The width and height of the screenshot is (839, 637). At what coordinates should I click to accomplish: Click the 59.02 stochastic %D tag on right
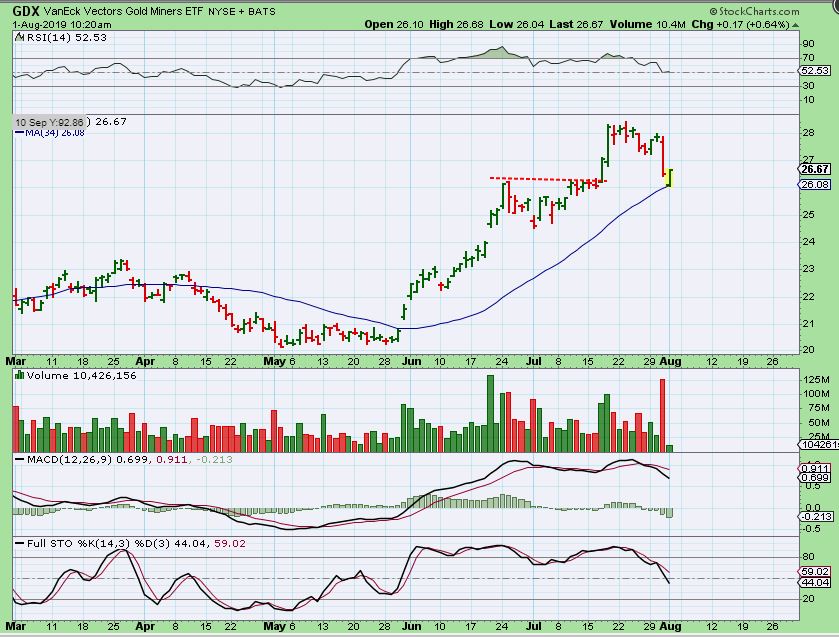pos(814,572)
